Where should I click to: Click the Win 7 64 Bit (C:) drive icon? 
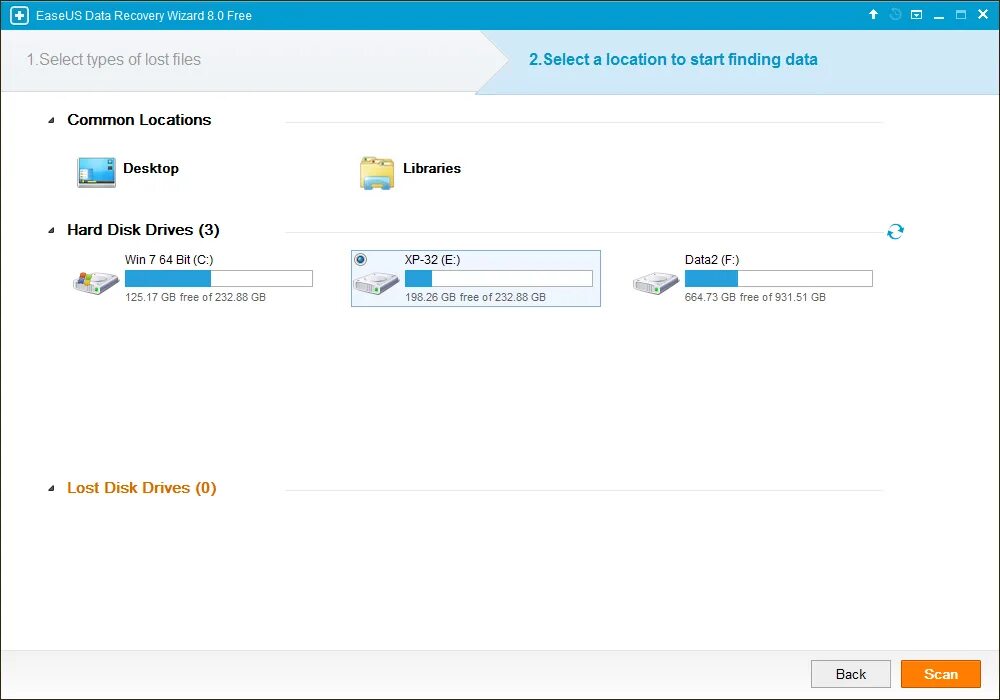[96, 282]
